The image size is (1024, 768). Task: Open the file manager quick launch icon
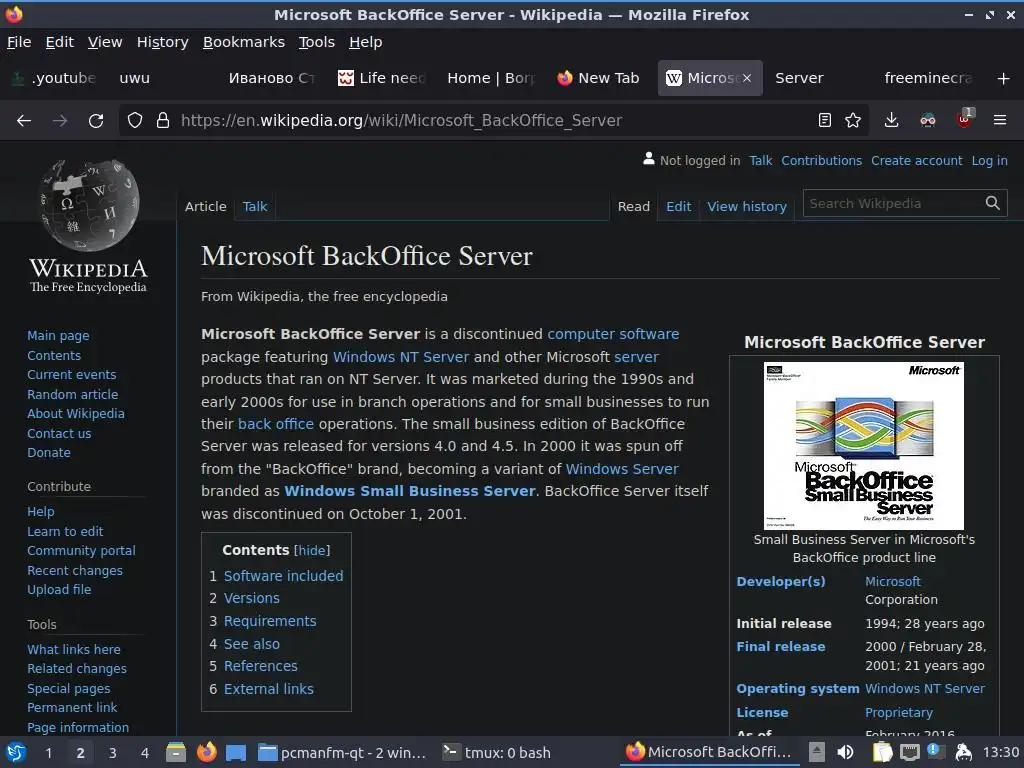coord(176,752)
